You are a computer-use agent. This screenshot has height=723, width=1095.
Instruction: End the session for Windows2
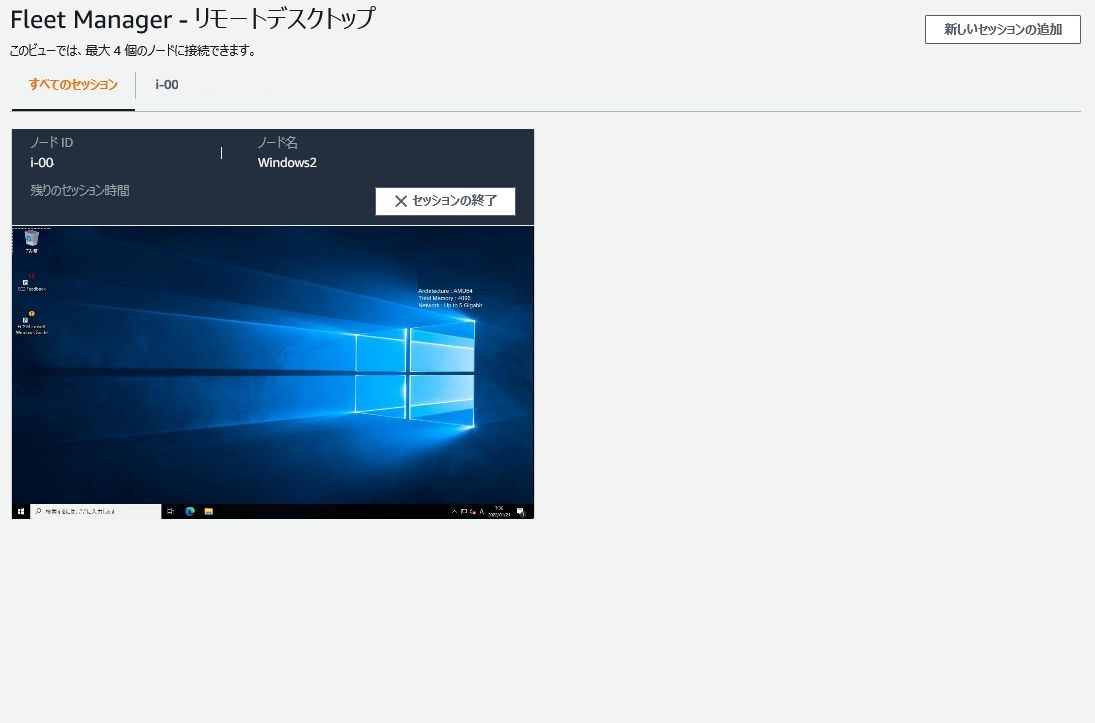[x=446, y=201]
